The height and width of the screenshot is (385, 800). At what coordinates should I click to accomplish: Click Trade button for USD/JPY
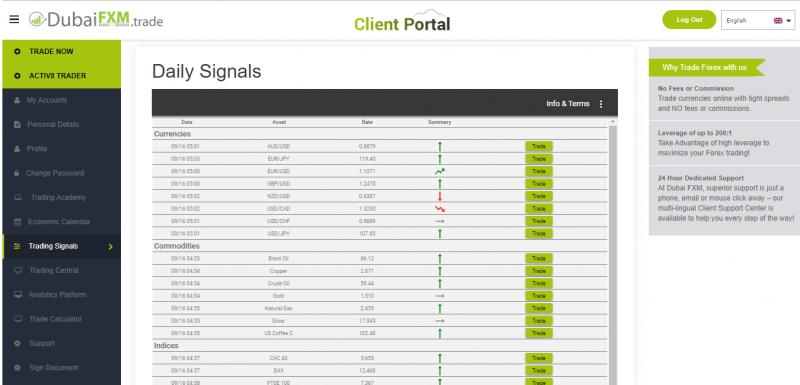coord(539,234)
